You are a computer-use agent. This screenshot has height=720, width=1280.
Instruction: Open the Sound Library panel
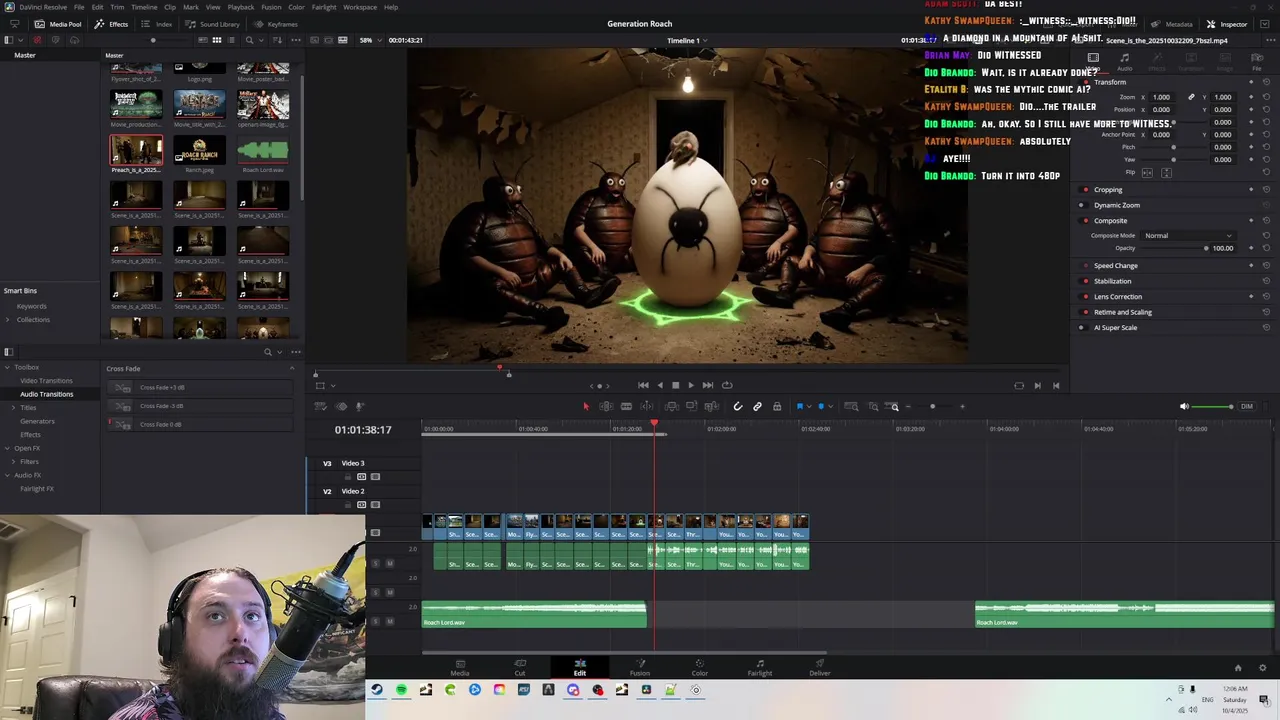(x=213, y=24)
